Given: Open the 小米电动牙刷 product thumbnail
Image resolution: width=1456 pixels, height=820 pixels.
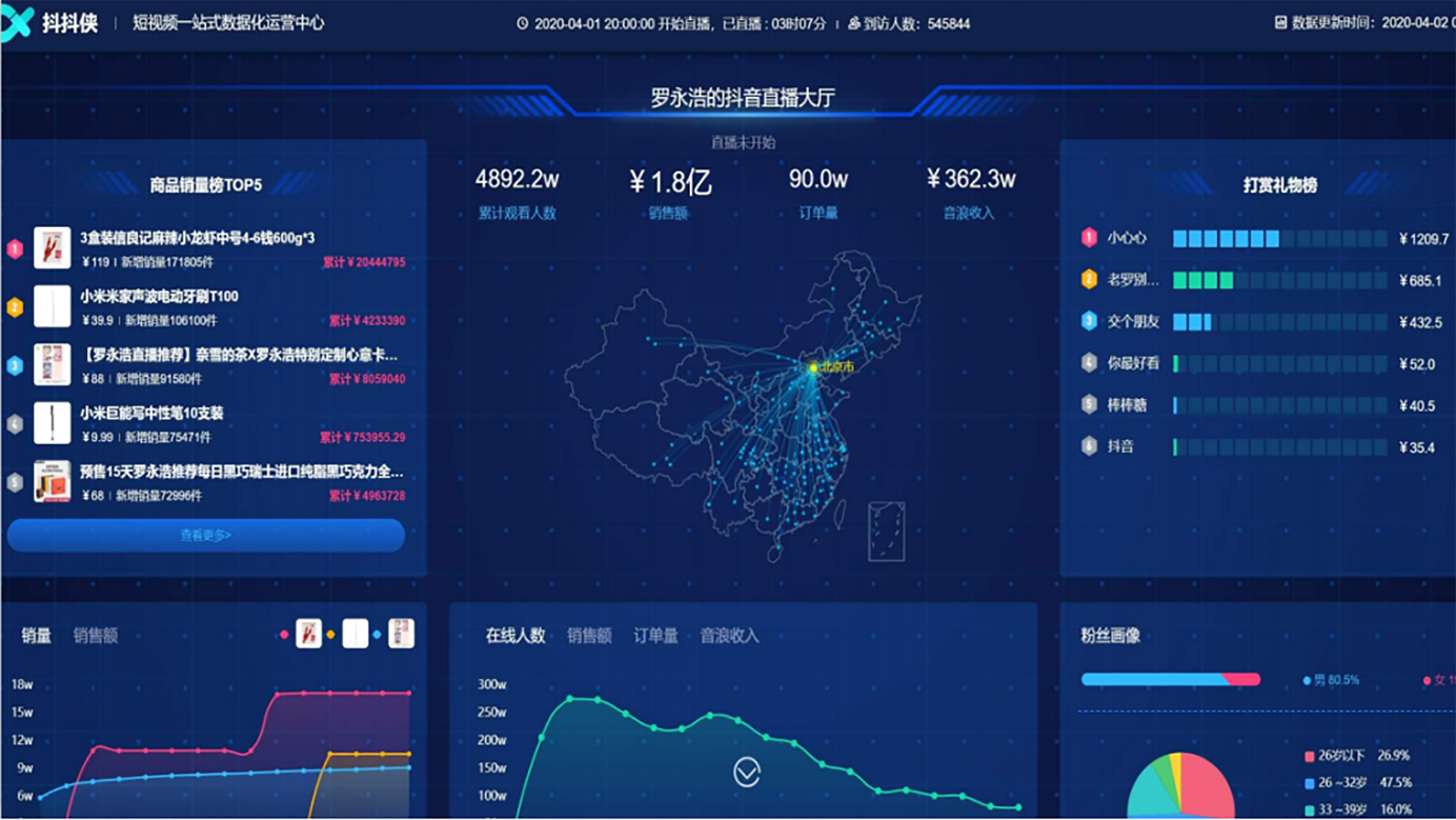Looking at the screenshot, I should [52, 306].
